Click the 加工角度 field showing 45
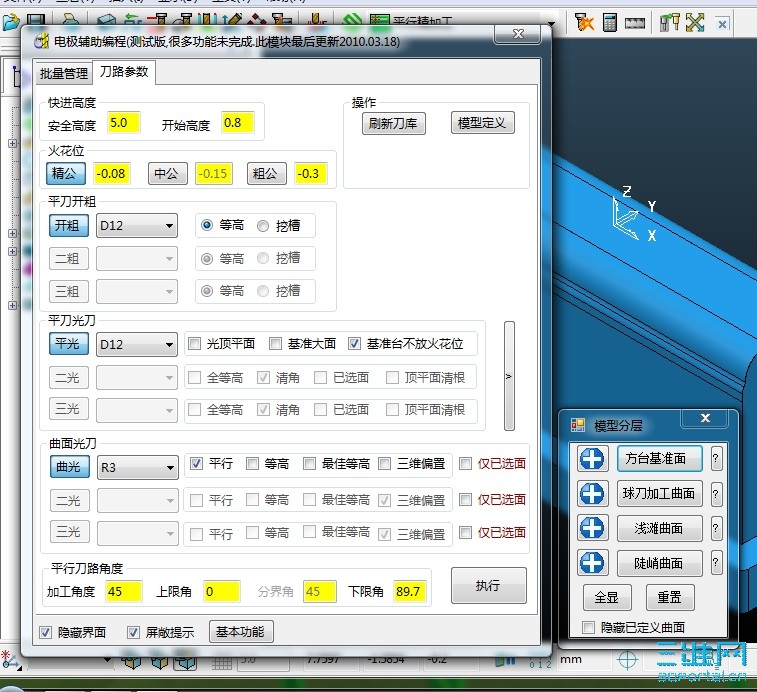The height and width of the screenshot is (692, 757). (x=124, y=592)
